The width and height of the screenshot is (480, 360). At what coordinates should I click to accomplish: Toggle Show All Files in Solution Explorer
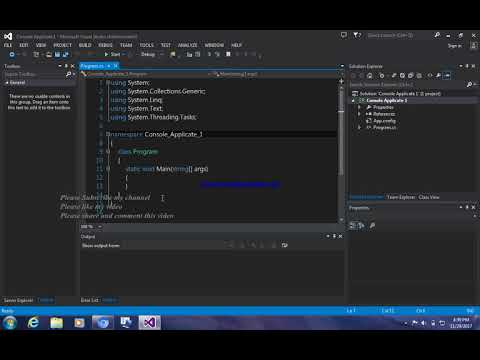(x=419, y=76)
